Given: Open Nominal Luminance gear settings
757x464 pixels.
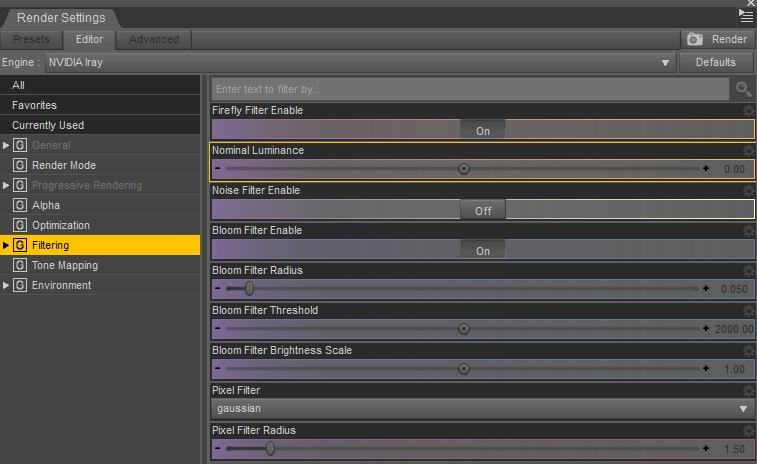Looking at the screenshot, I should pos(748,151).
